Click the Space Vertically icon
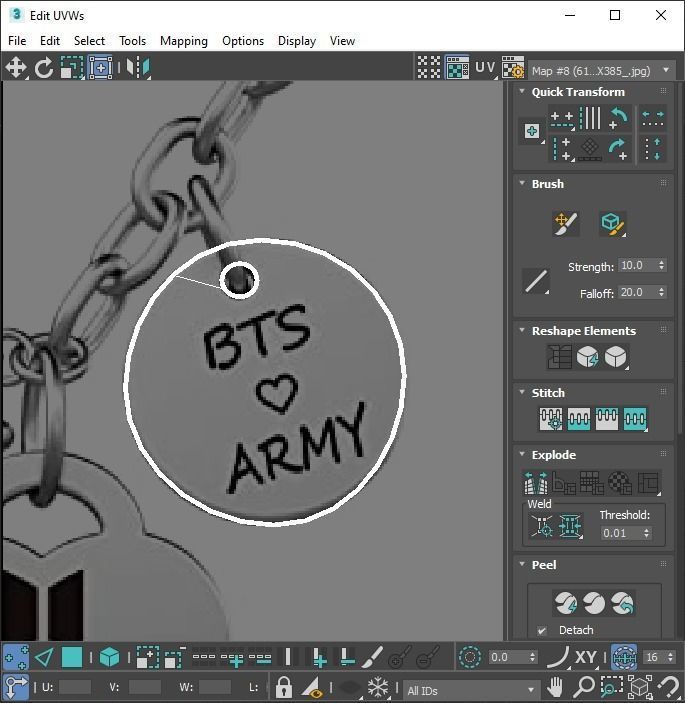685x703 pixels. click(653, 149)
